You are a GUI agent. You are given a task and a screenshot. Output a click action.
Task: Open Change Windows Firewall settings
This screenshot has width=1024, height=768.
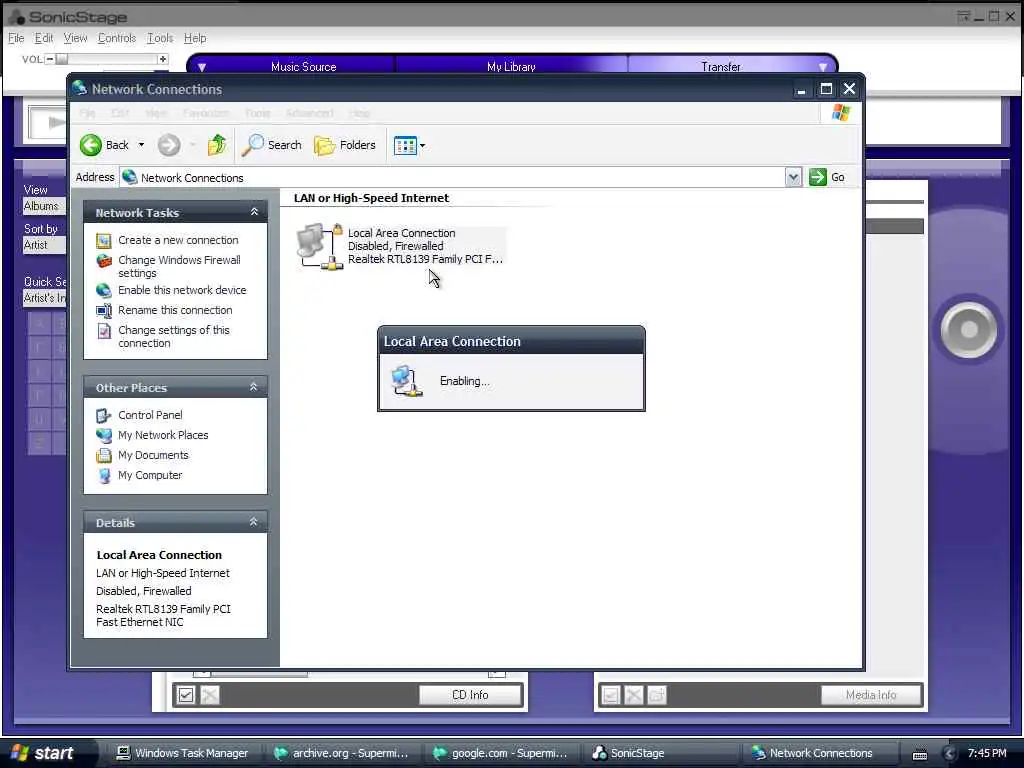pos(179,266)
